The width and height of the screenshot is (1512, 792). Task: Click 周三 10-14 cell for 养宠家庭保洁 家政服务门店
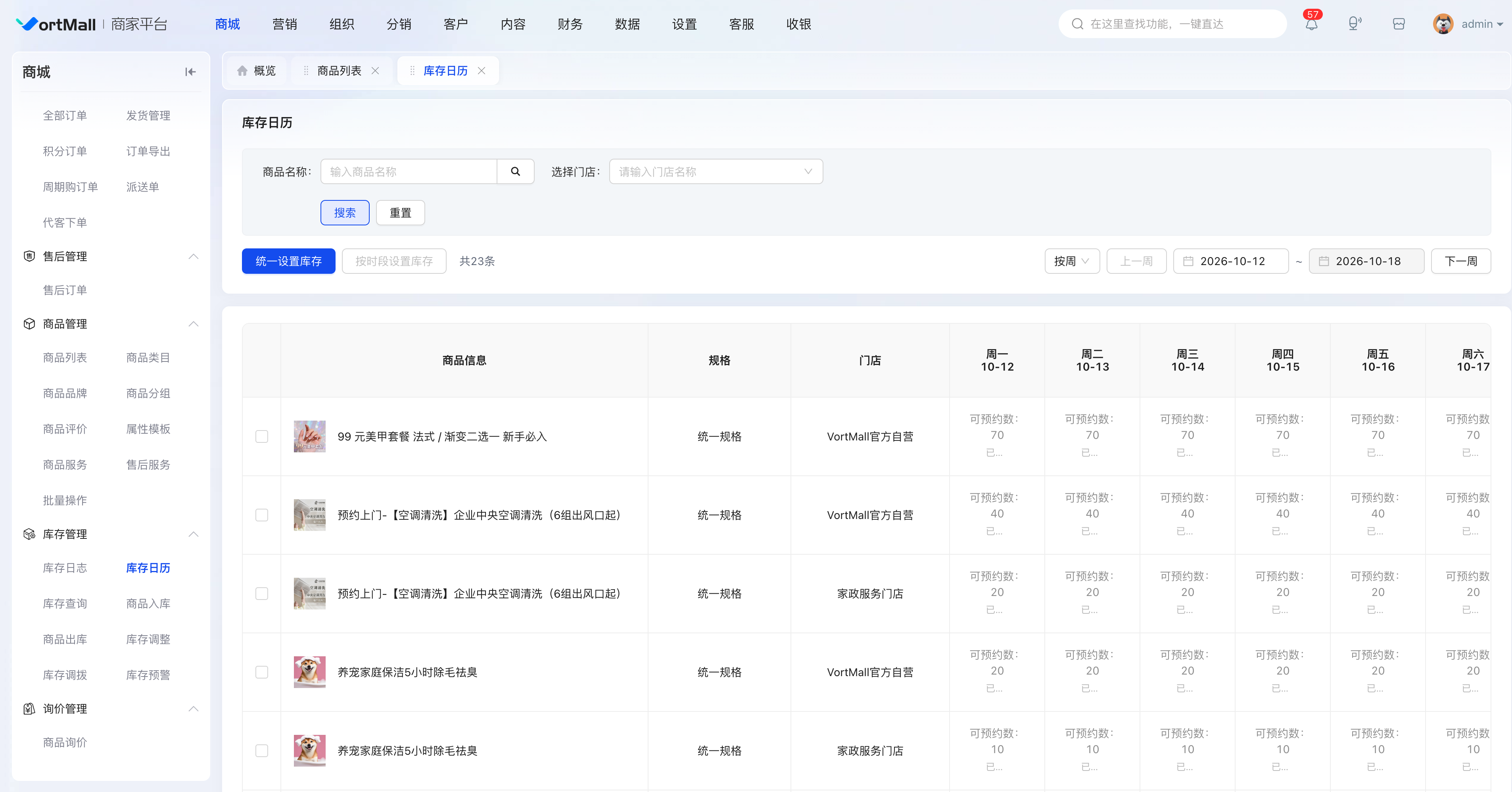point(1188,751)
